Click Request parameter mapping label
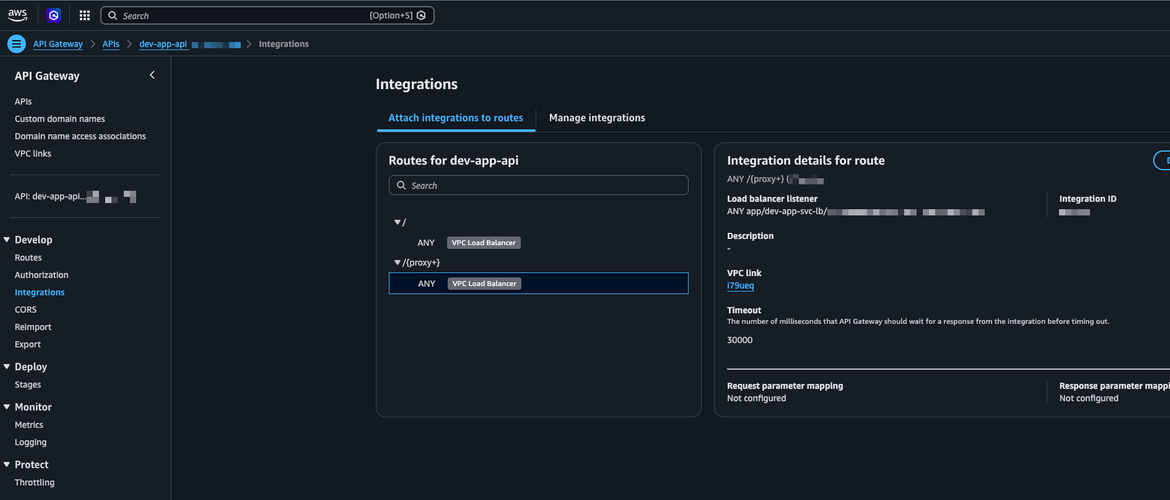 pos(785,386)
